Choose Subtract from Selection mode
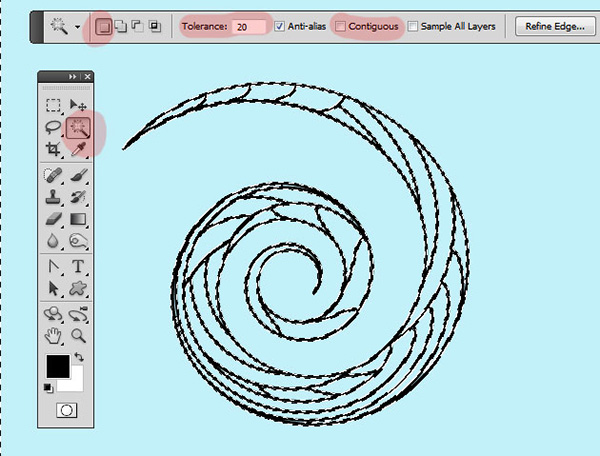Screen dimensions: 600x456 pos(137,26)
